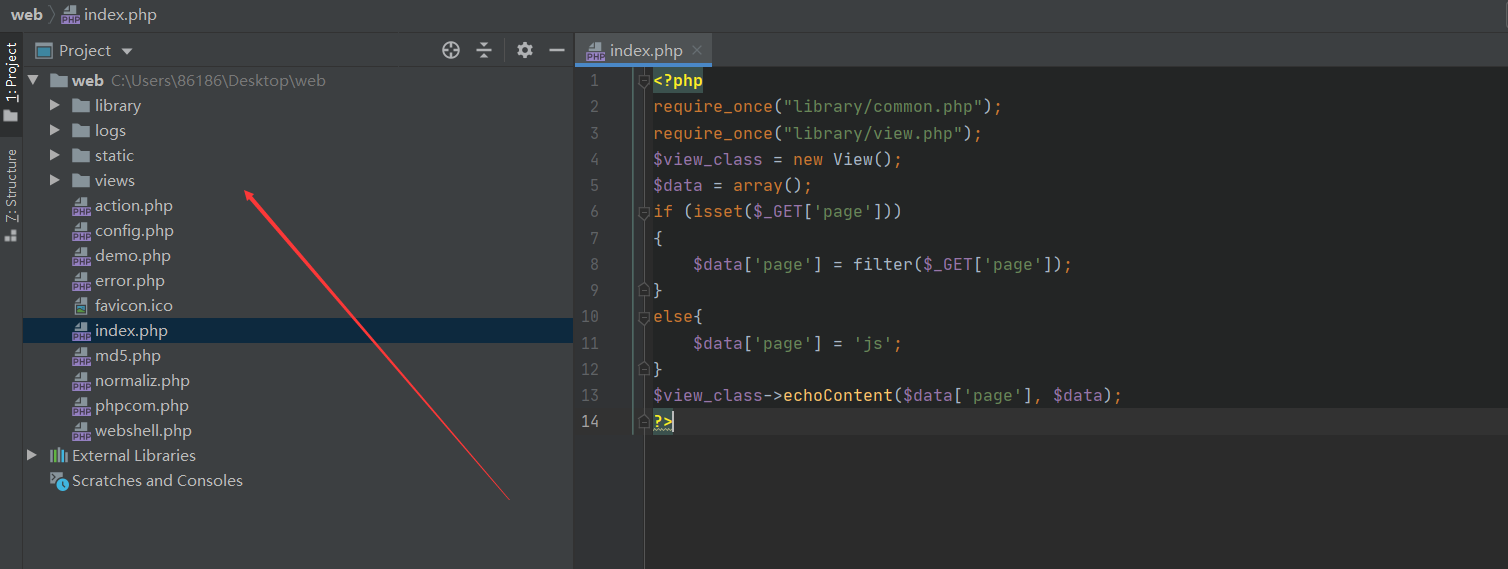Click the favicon.ico file icon
The height and width of the screenshot is (569, 1508).
click(81, 306)
